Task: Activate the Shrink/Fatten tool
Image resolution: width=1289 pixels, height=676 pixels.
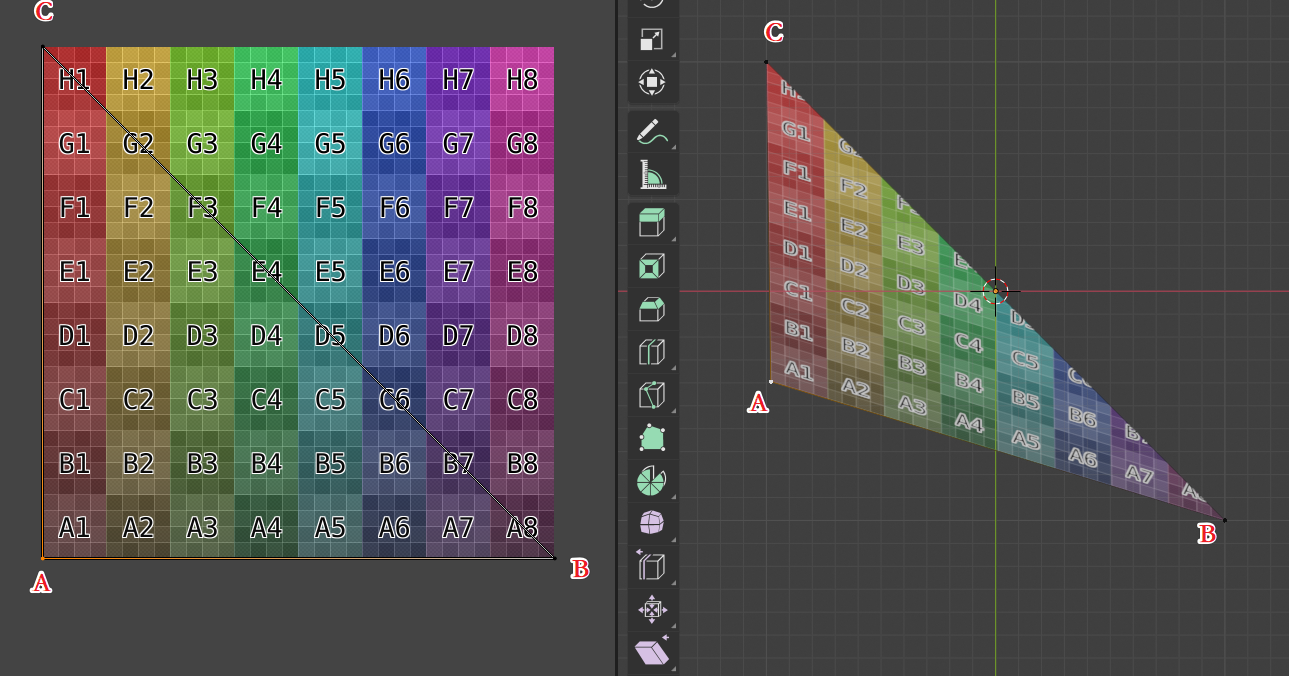Action: (652, 610)
